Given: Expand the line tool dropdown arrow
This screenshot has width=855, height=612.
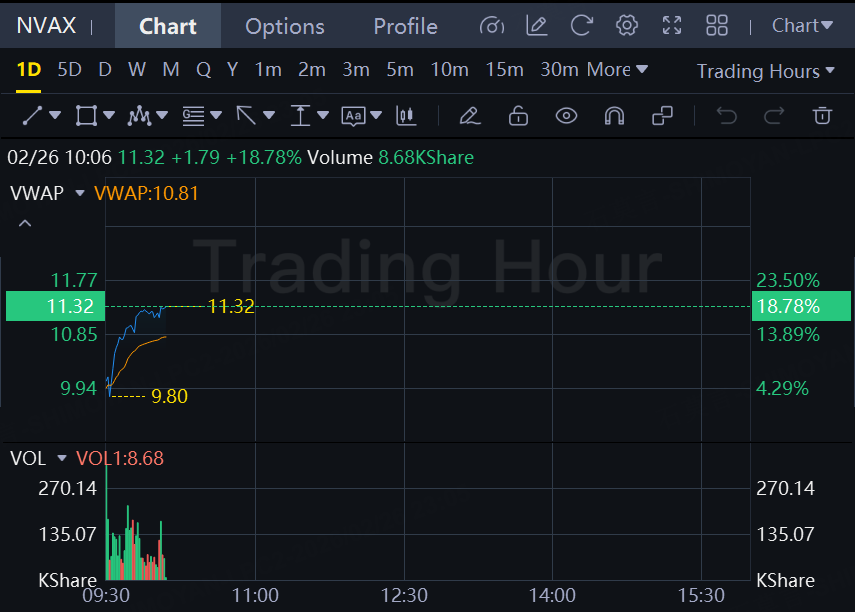Looking at the screenshot, I should click(55, 115).
